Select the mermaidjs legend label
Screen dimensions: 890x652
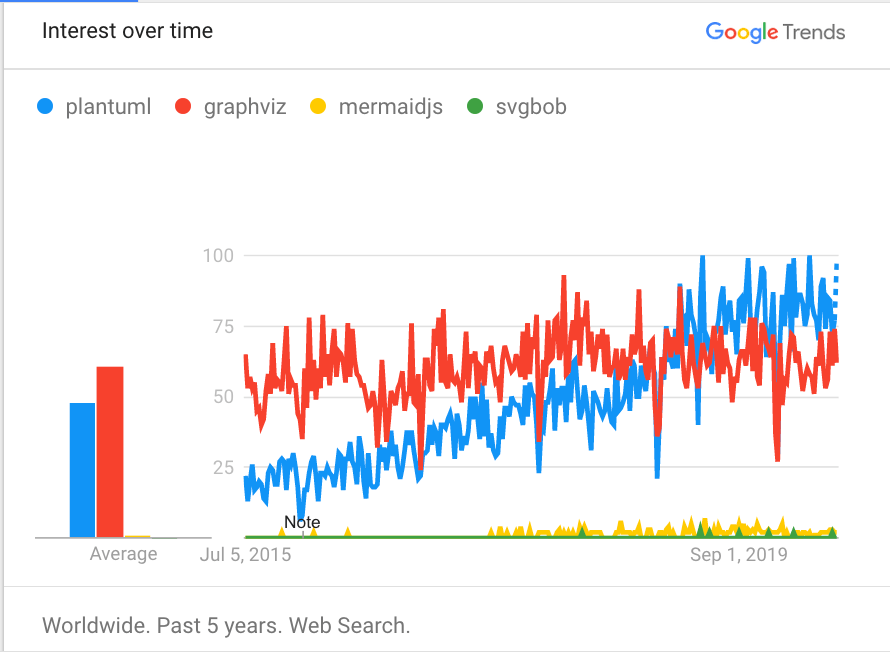390,106
